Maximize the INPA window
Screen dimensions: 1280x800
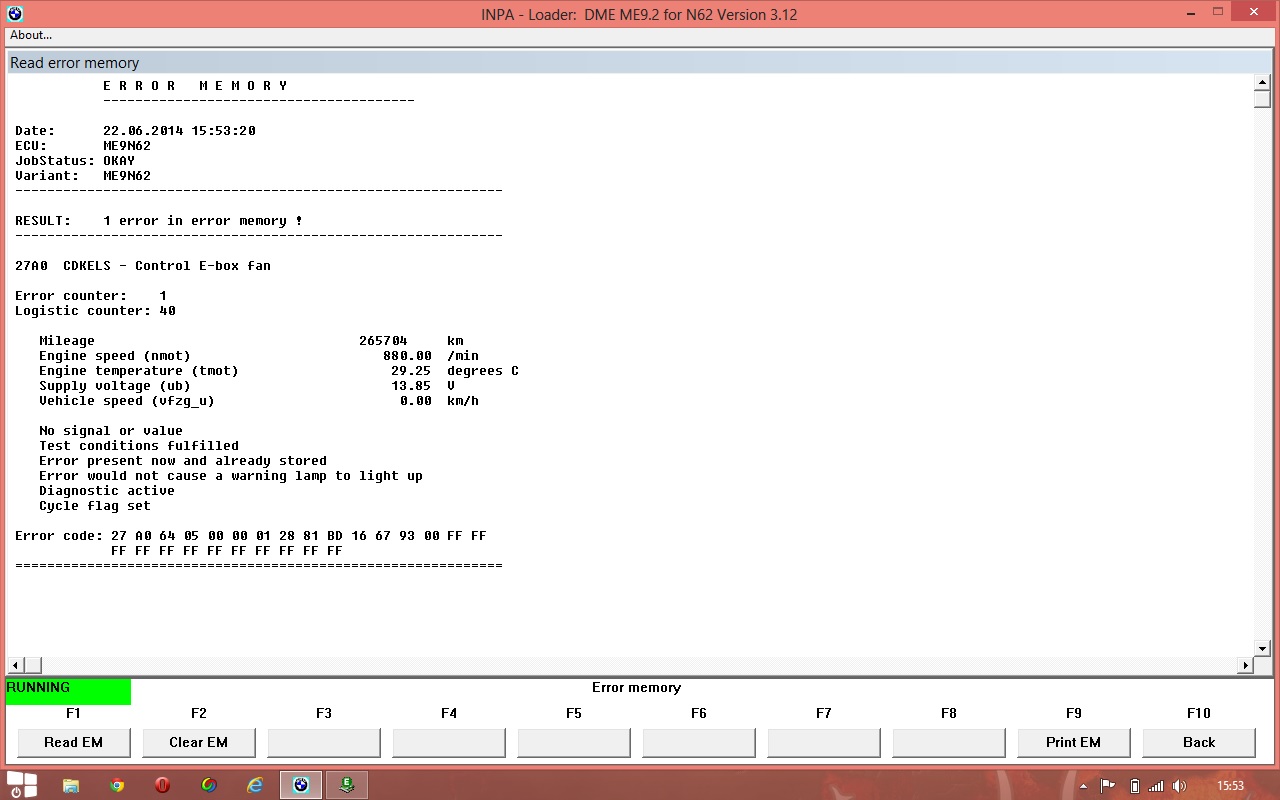(x=1217, y=12)
